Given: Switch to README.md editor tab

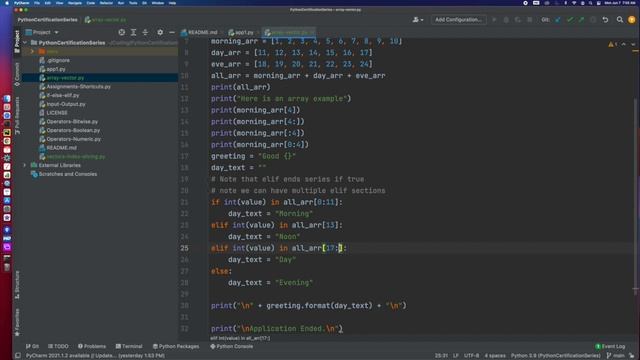Looking at the screenshot, I should (200, 32).
